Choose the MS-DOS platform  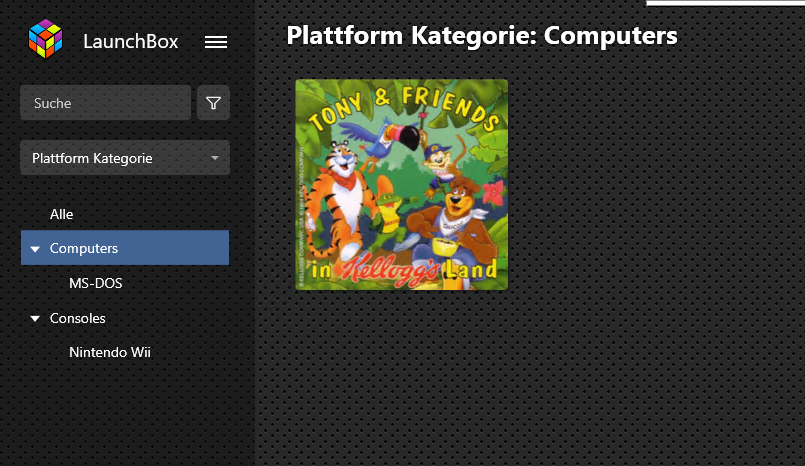click(x=95, y=284)
